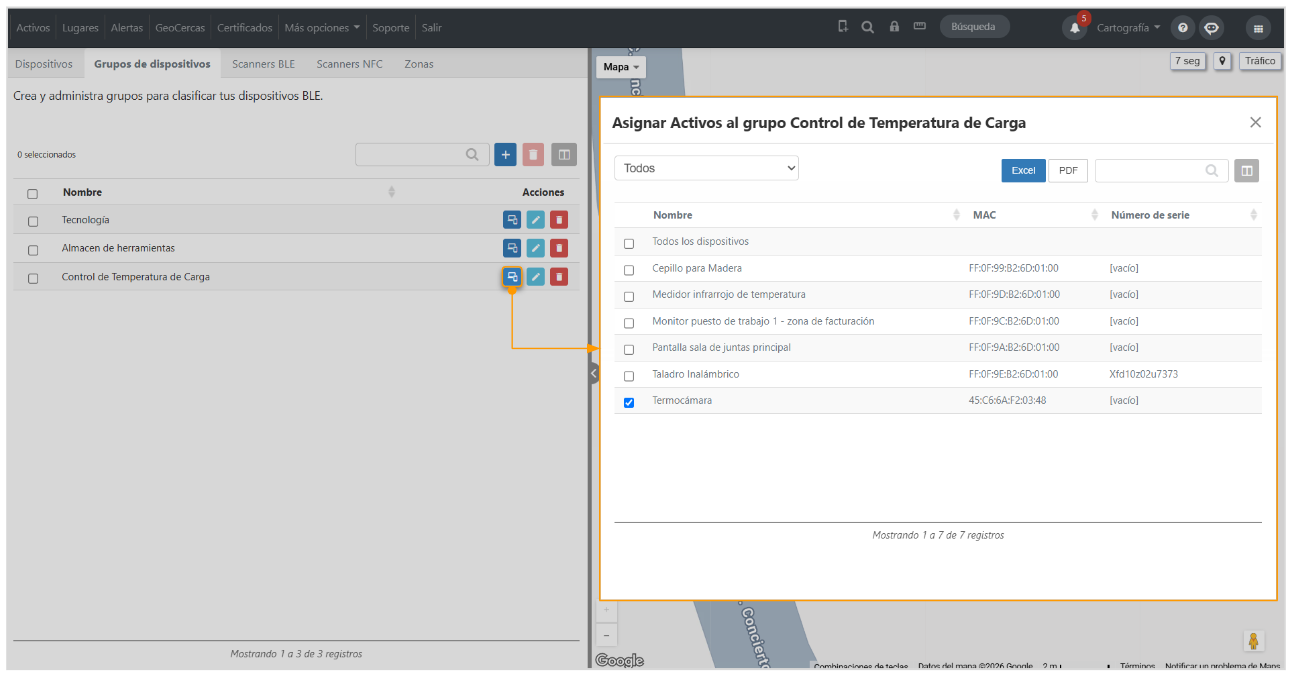Image resolution: width=1292 pixels, height=675 pixels.
Task: Open the notifications bell in the top bar
Action: tap(1075, 28)
